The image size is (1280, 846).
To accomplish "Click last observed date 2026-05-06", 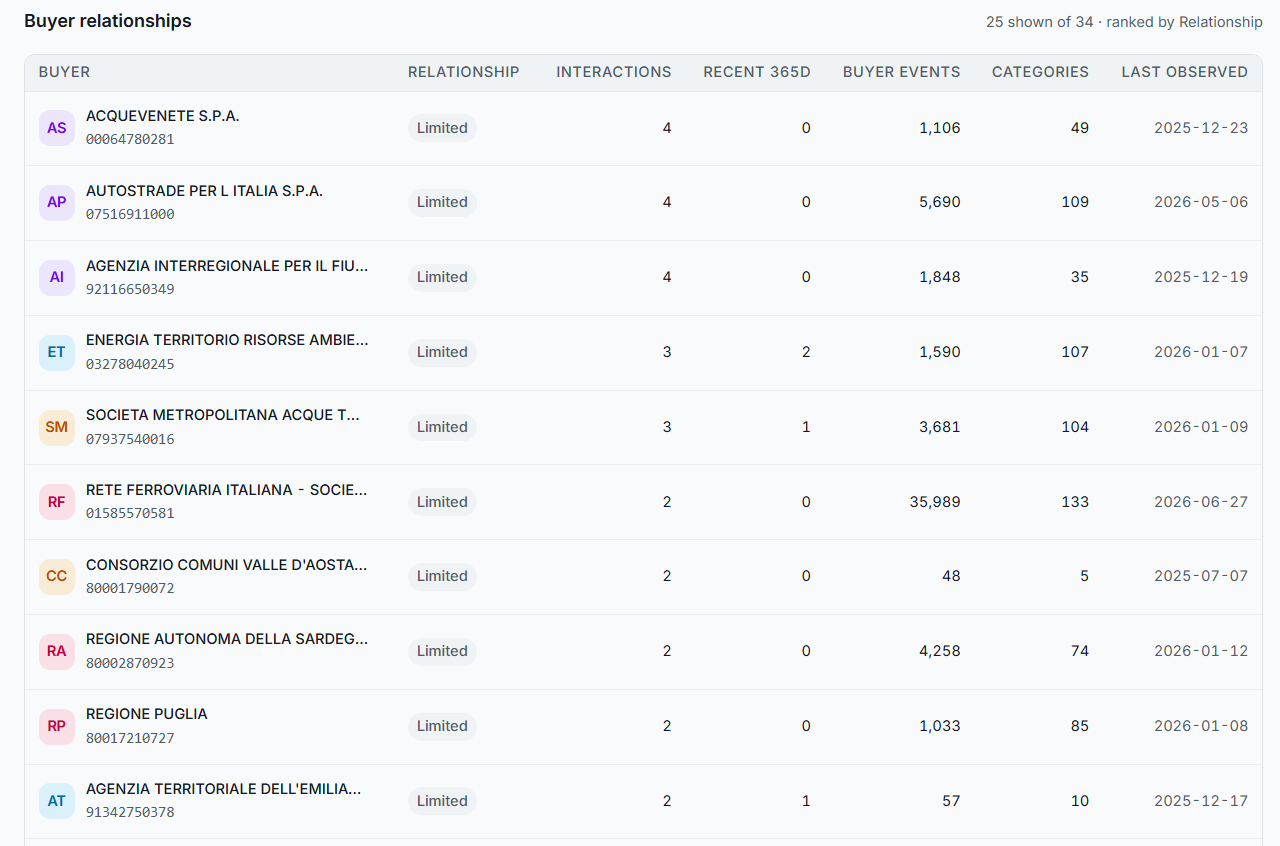I will pos(1201,202).
